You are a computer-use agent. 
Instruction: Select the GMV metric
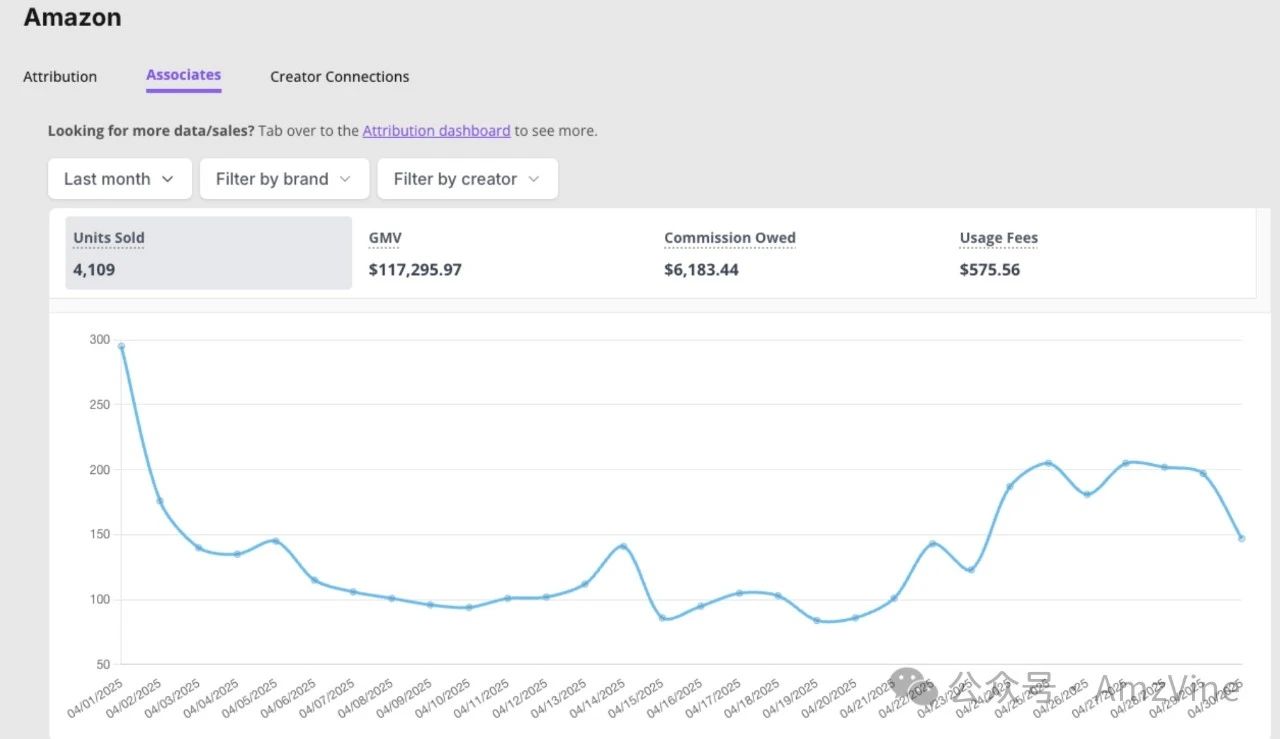coord(415,253)
